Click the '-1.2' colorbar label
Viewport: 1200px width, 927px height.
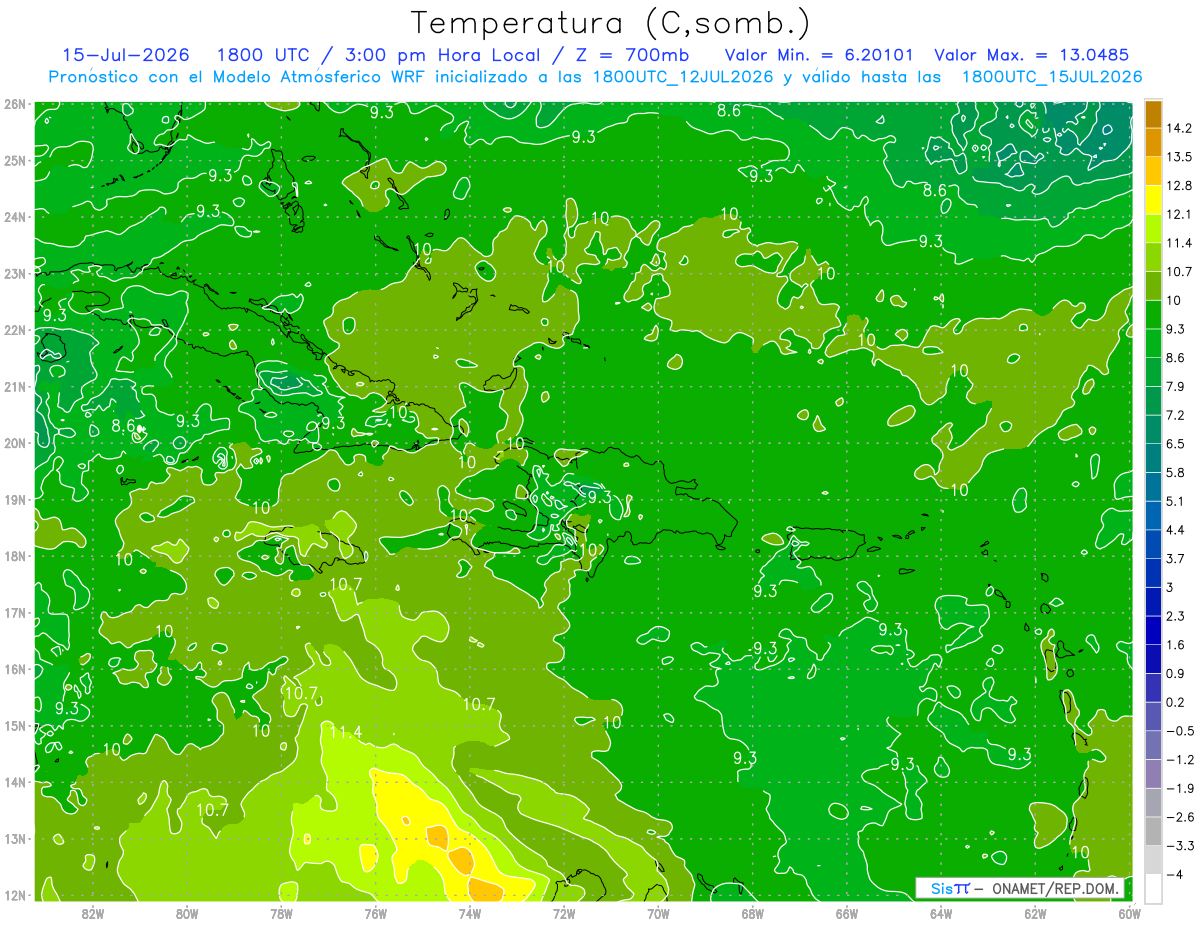pyautogui.click(x=1179, y=759)
